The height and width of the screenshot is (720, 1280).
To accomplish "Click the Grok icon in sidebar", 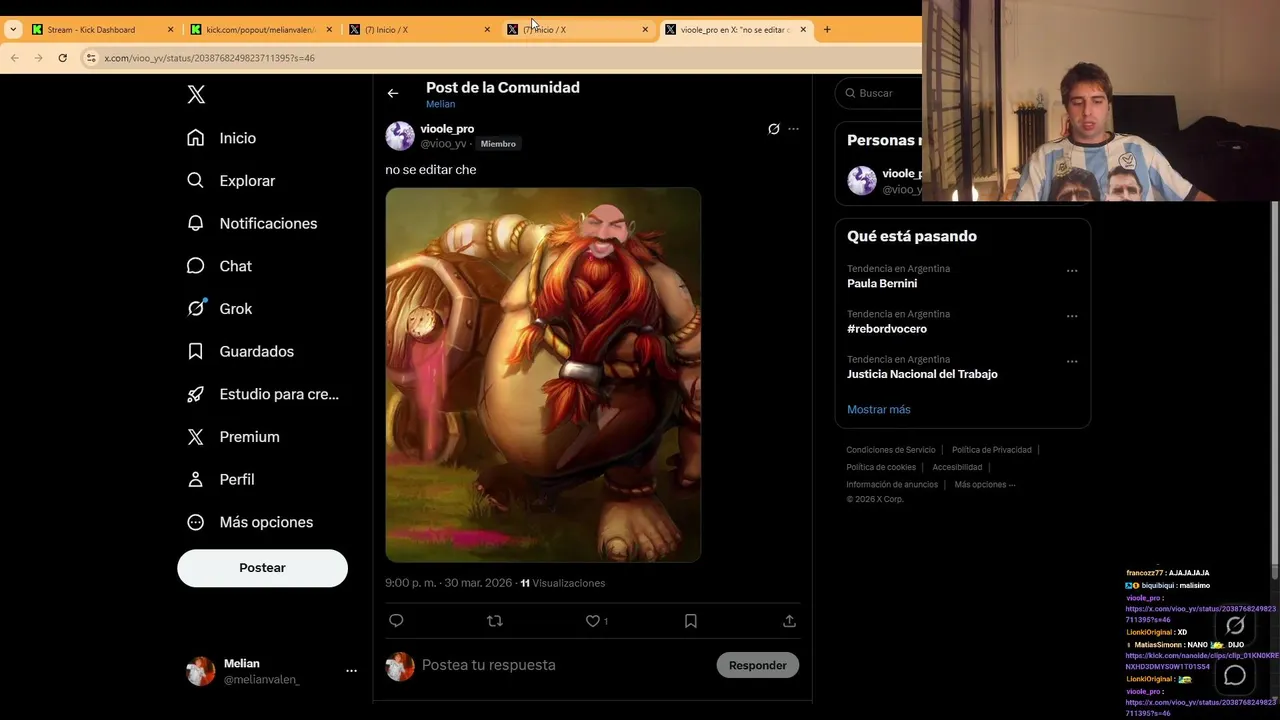I will click(196, 309).
